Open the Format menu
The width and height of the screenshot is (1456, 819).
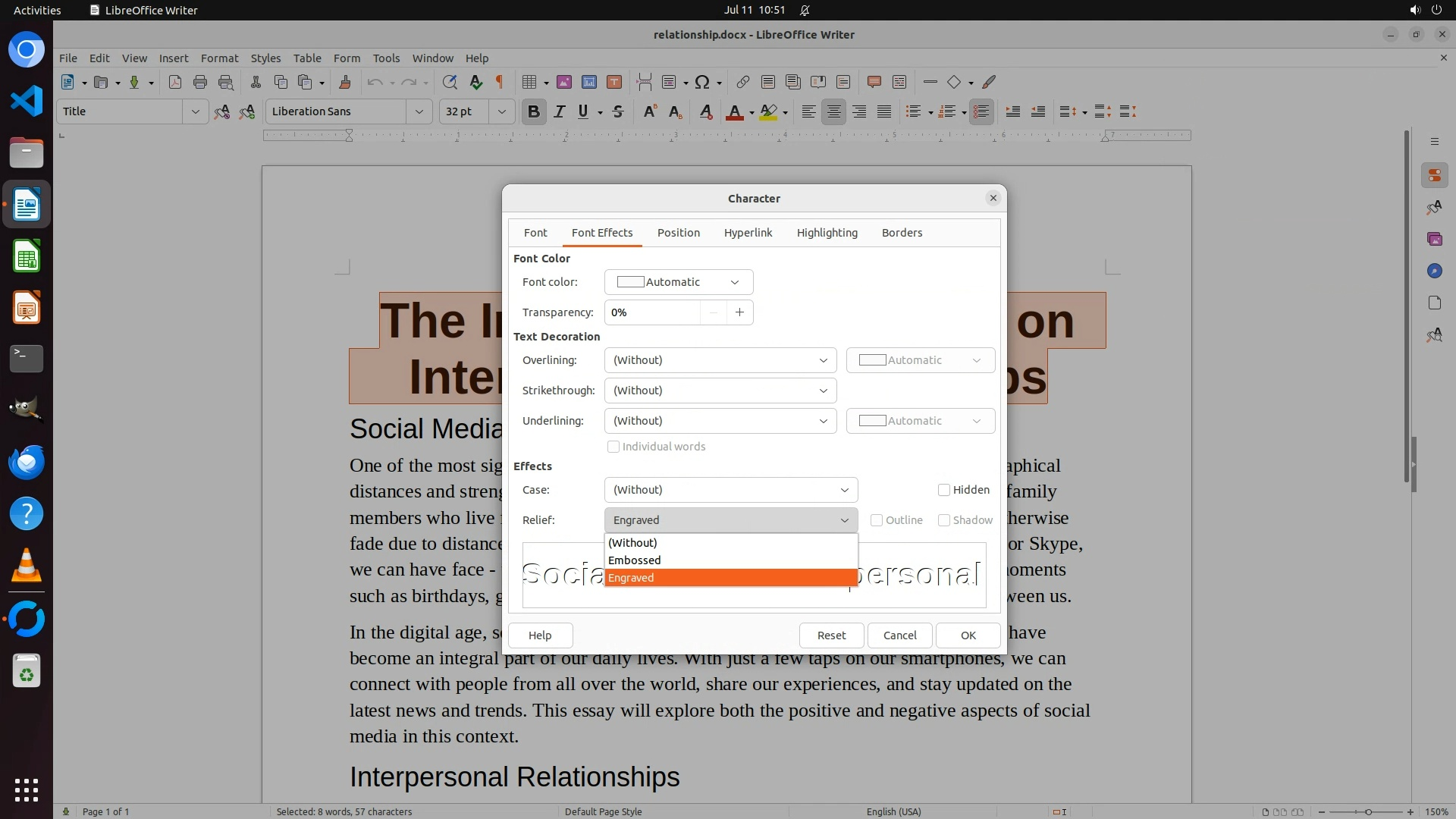(219, 58)
